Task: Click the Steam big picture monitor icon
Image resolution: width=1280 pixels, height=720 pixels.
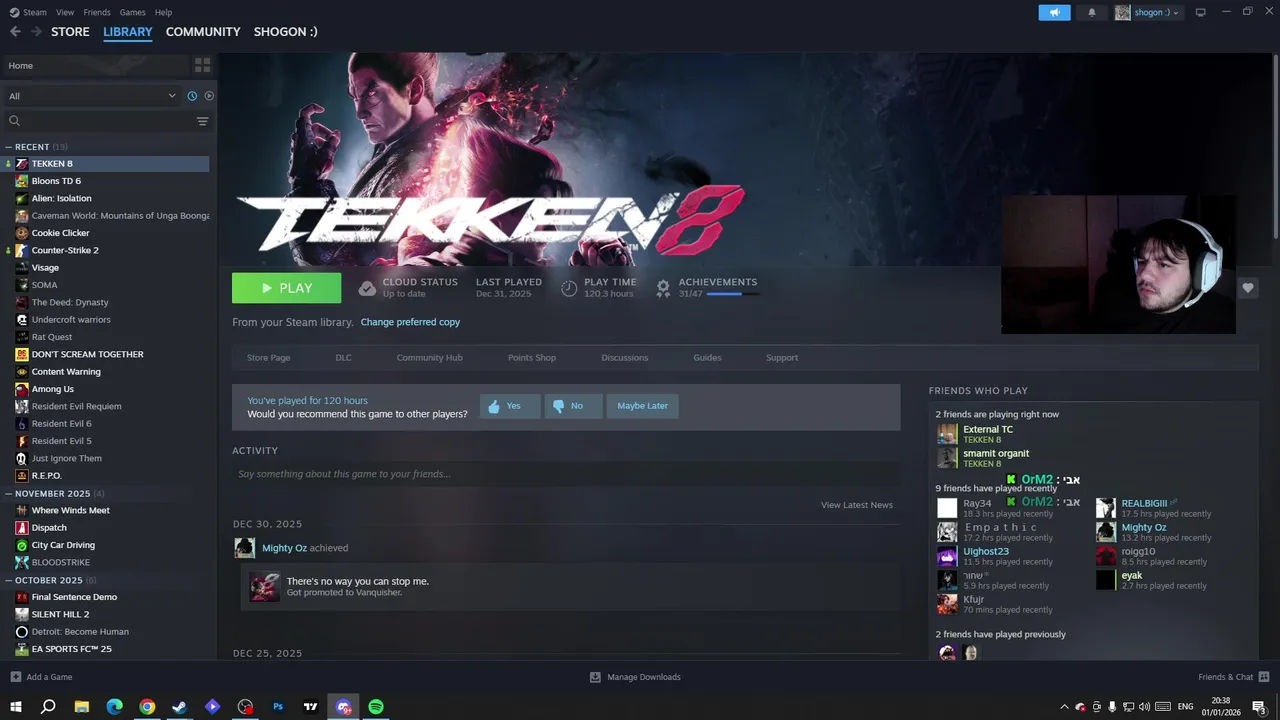Action: point(1201,12)
